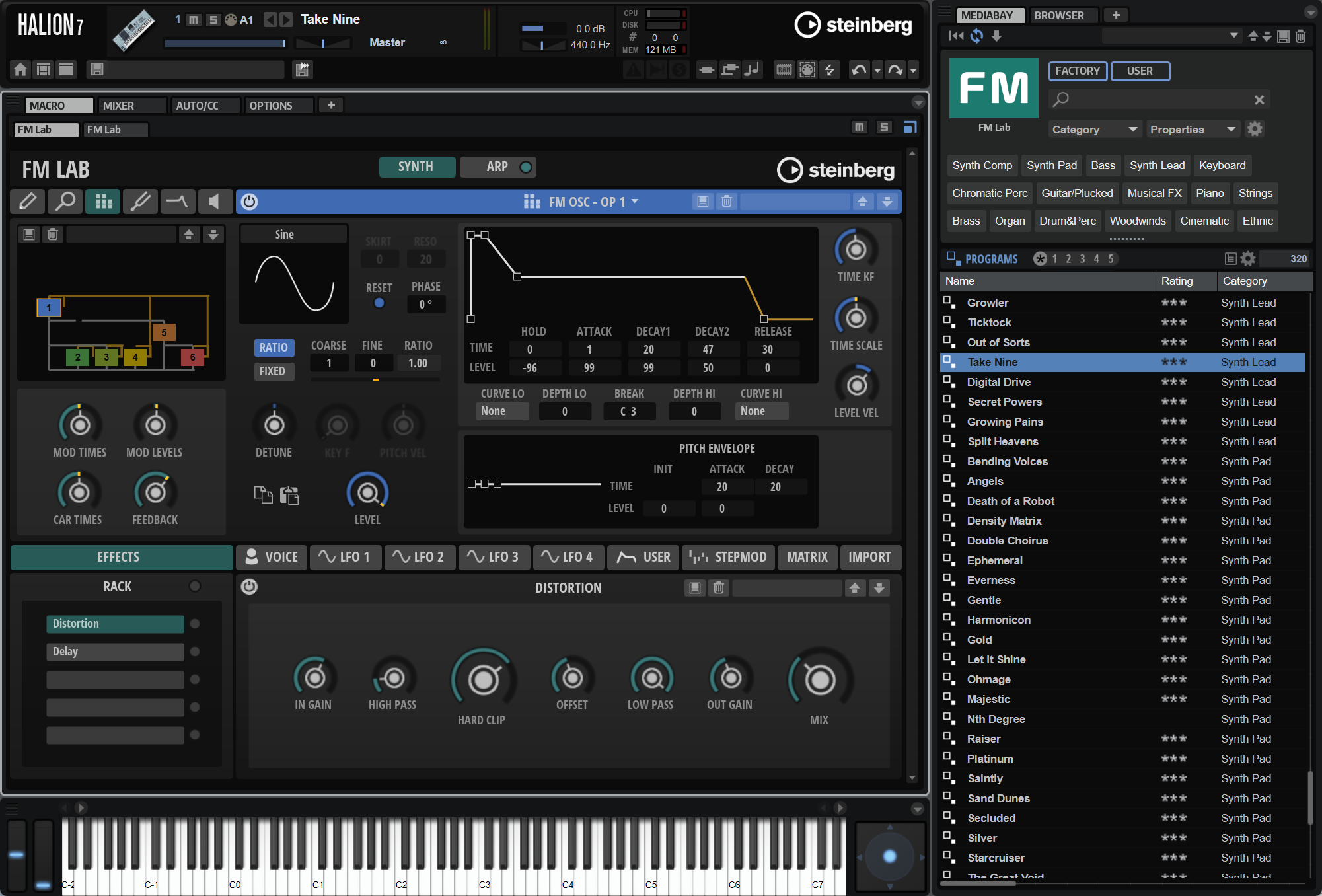Viewport: 1322px width, 896px height.
Task: Expand undo history dropdown arrow
Action: click(877, 70)
